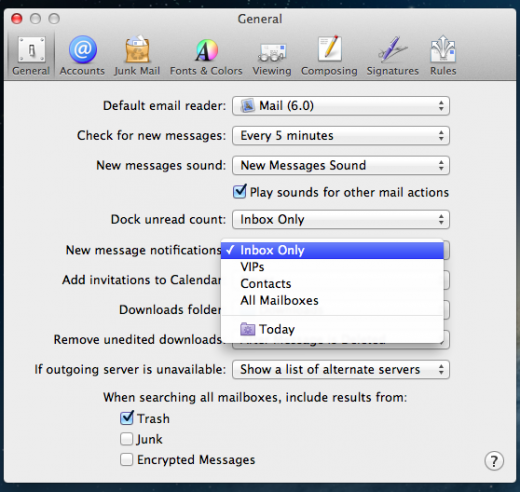
Task: Click the Add invitations to Calendar label
Action: click(141, 280)
